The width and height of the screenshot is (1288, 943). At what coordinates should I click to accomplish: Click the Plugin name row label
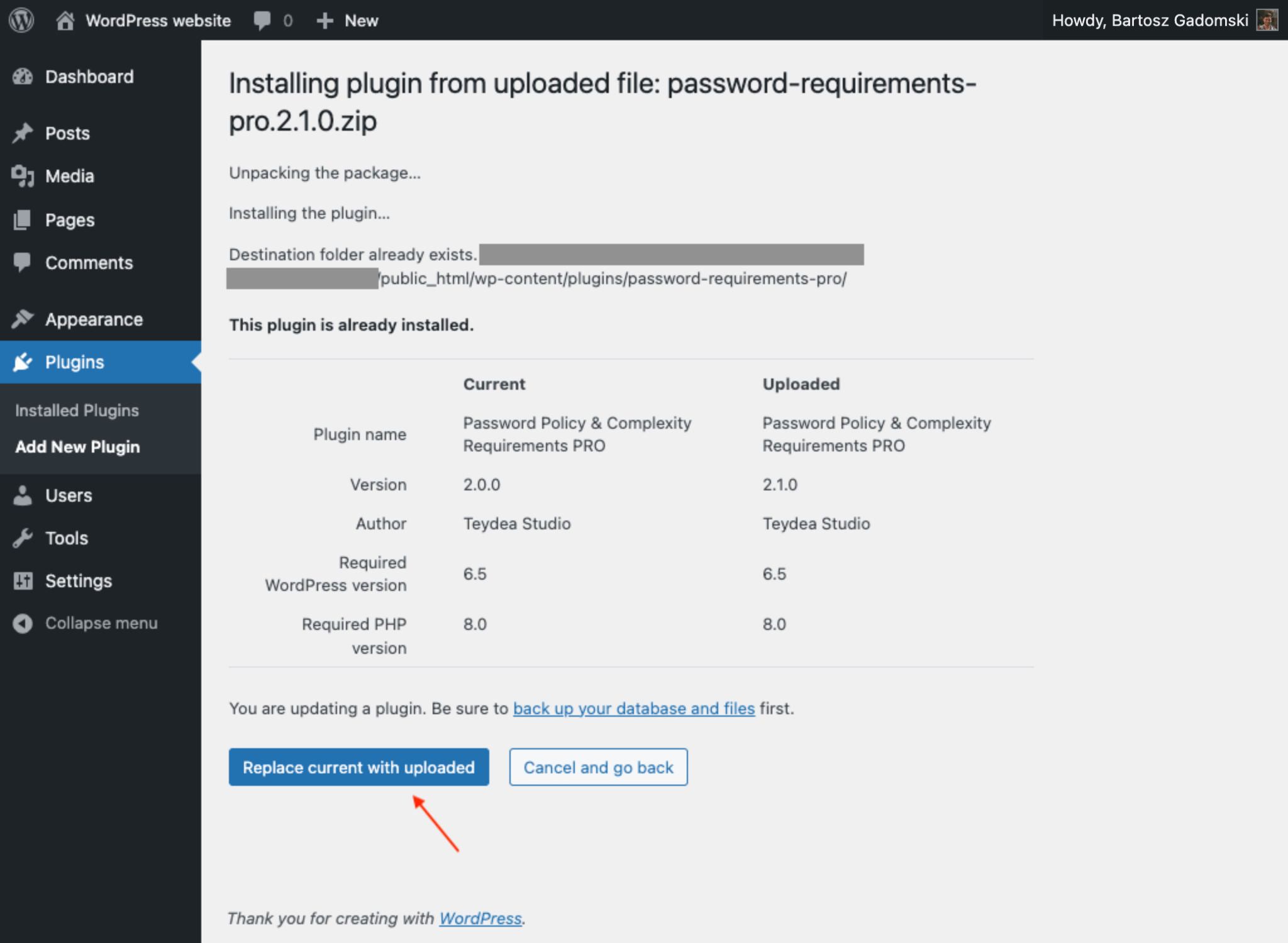click(x=360, y=434)
